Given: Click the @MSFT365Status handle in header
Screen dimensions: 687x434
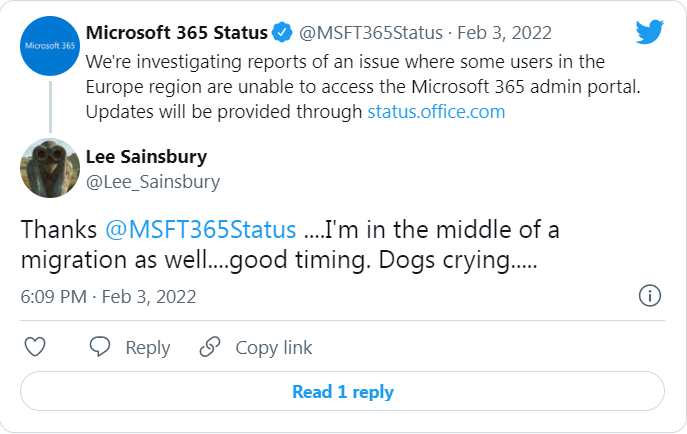Looking at the screenshot, I should pos(366,35).
